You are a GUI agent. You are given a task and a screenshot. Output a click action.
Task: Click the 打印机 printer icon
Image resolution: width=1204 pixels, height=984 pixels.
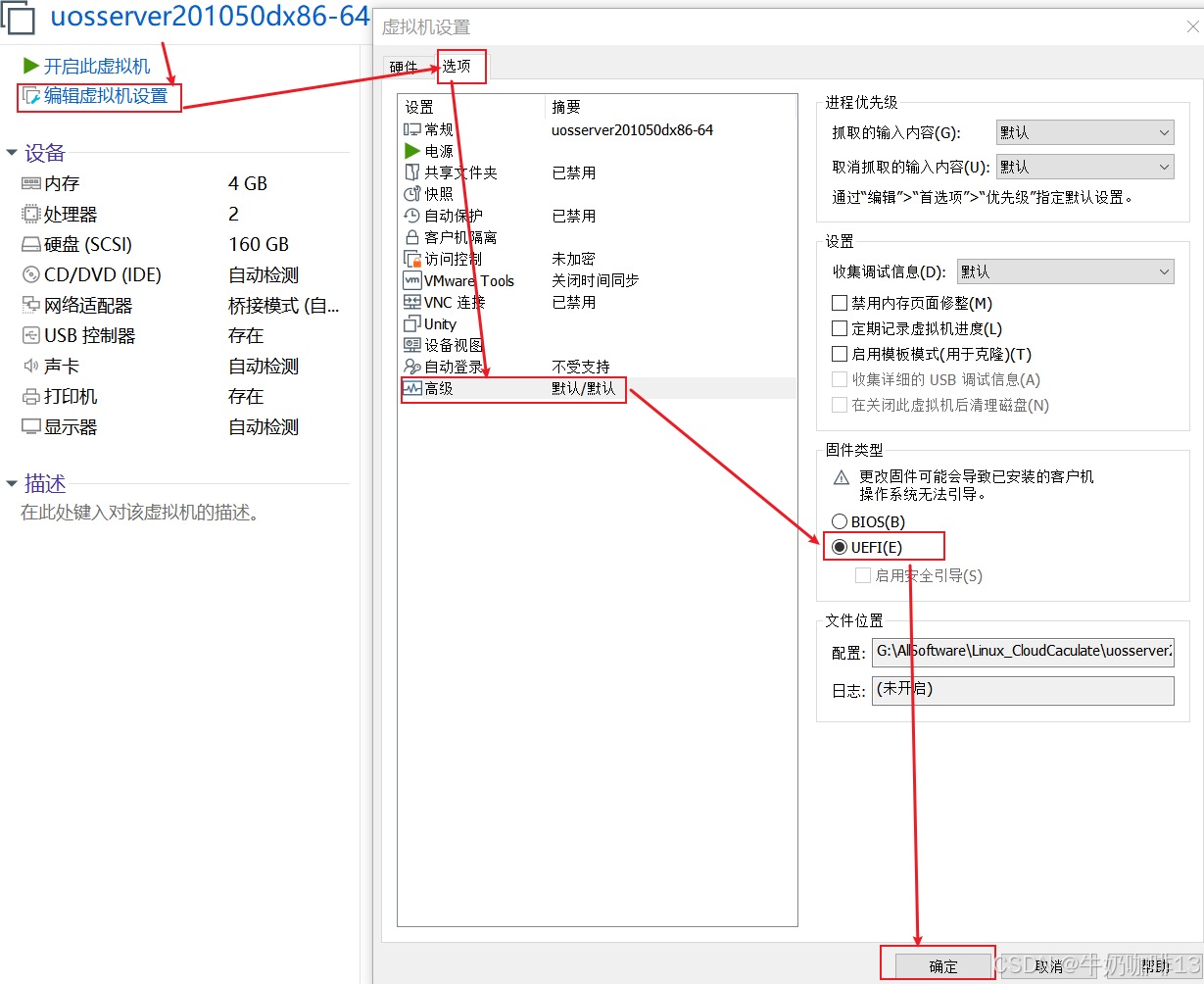tap(30, 397)
